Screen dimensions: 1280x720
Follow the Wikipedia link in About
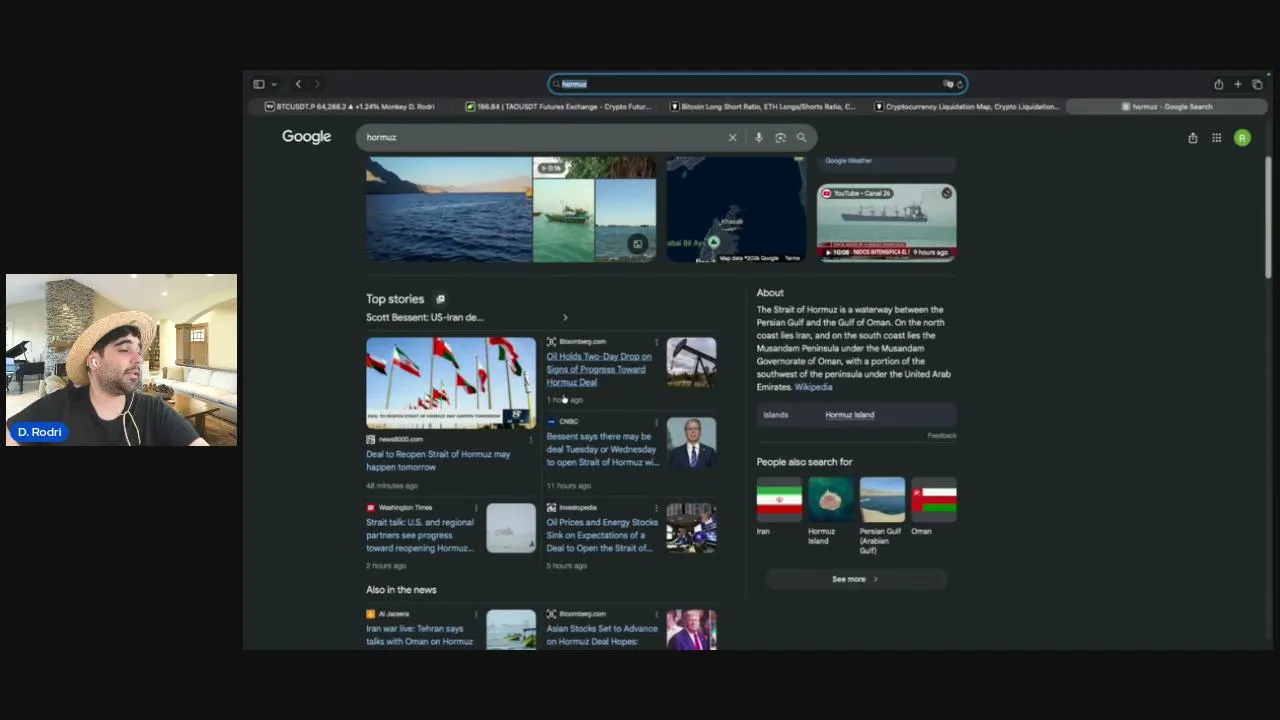click(x=813, y=387)
